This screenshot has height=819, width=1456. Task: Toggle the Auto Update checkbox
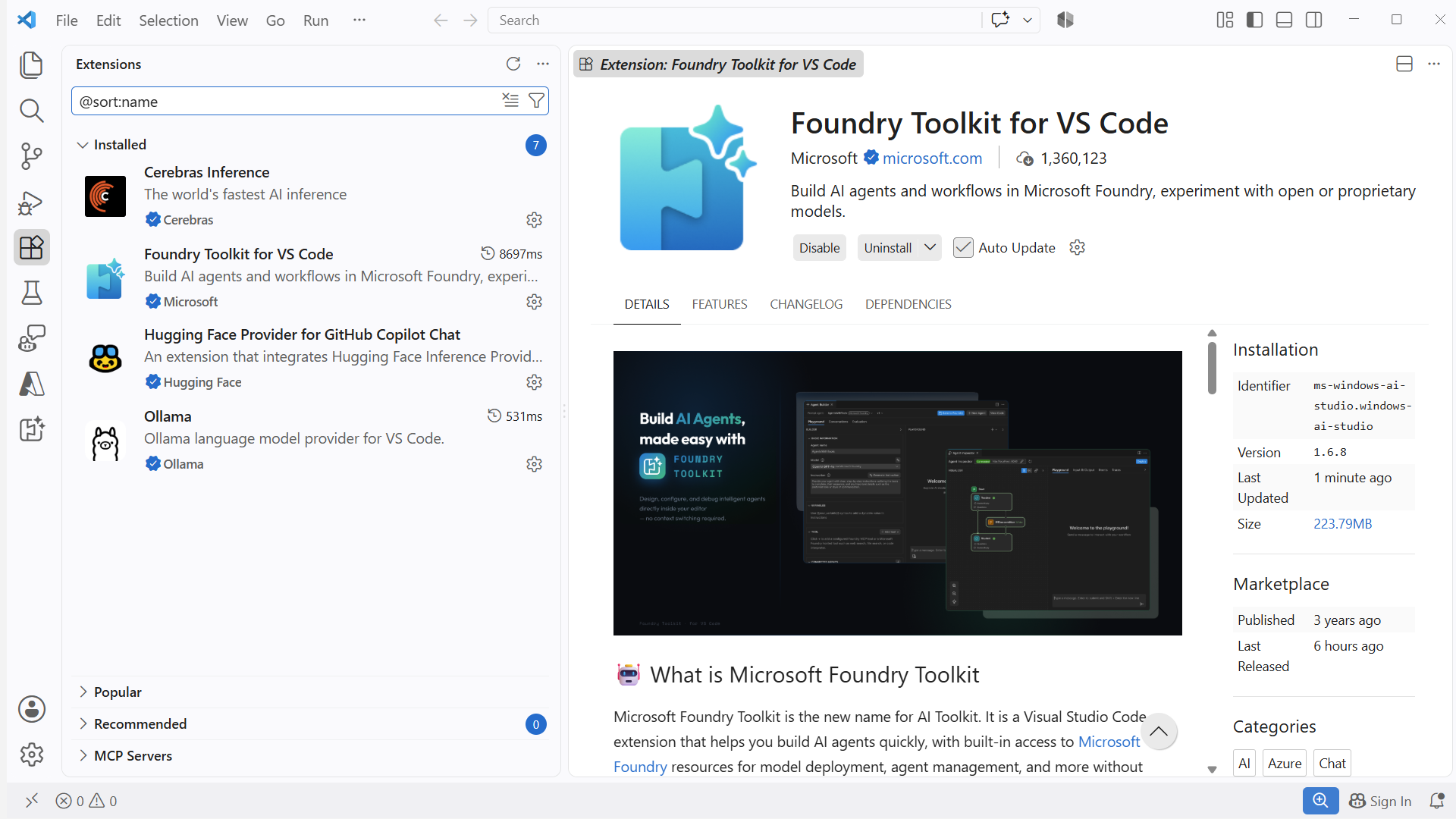coord(963,248)
